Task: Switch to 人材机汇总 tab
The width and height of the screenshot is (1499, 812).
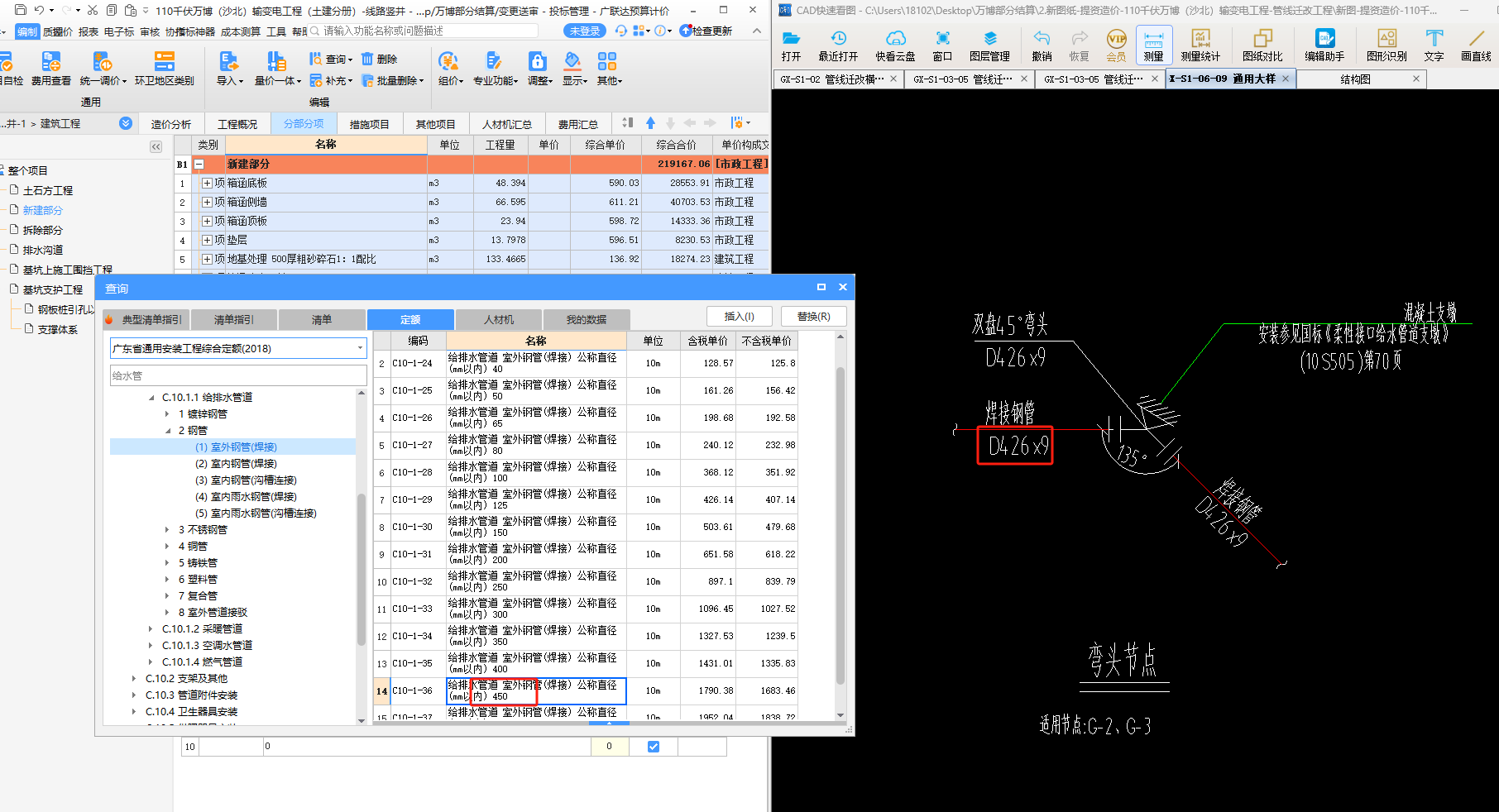Action: pos(507,124)
